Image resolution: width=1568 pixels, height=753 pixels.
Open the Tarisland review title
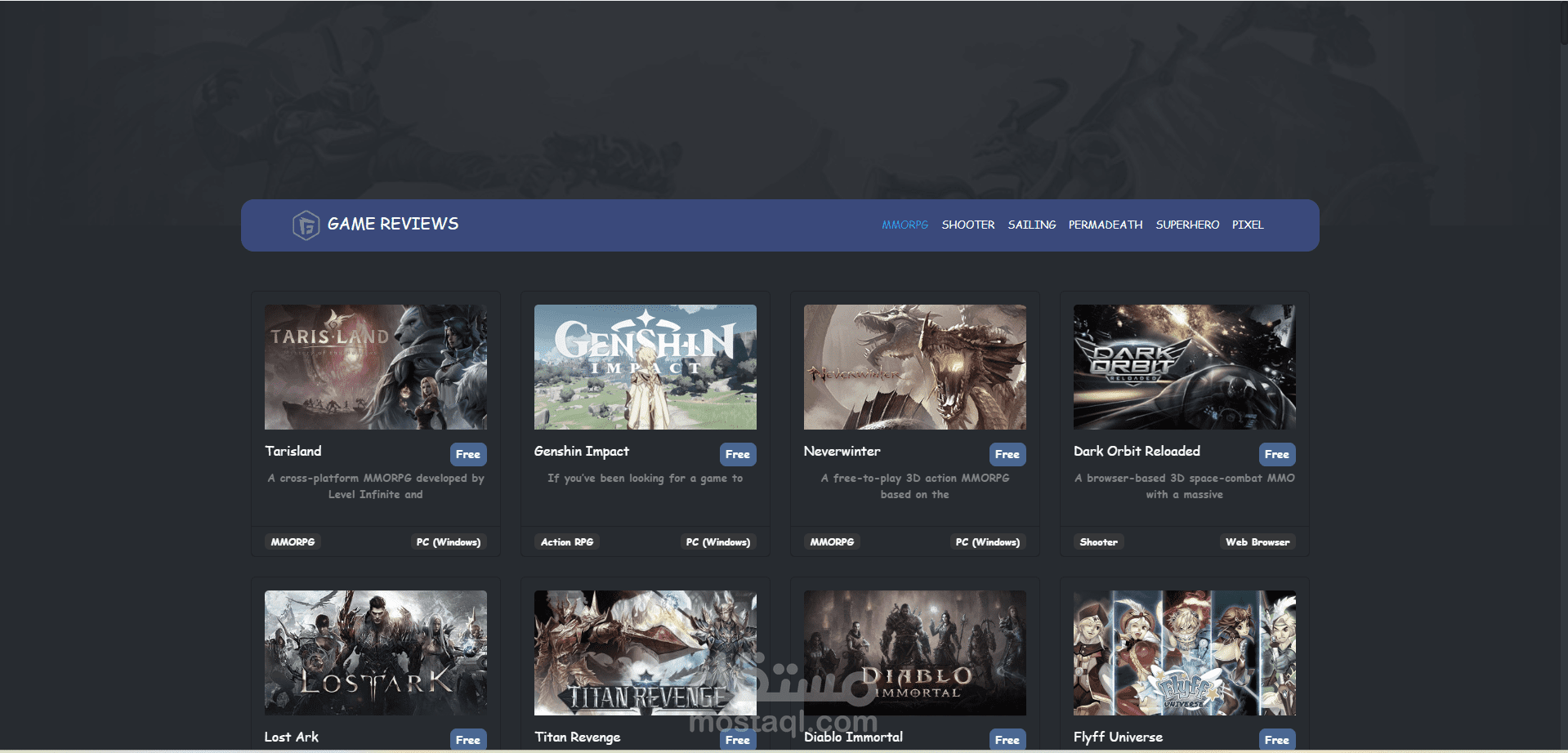point(293,451)
